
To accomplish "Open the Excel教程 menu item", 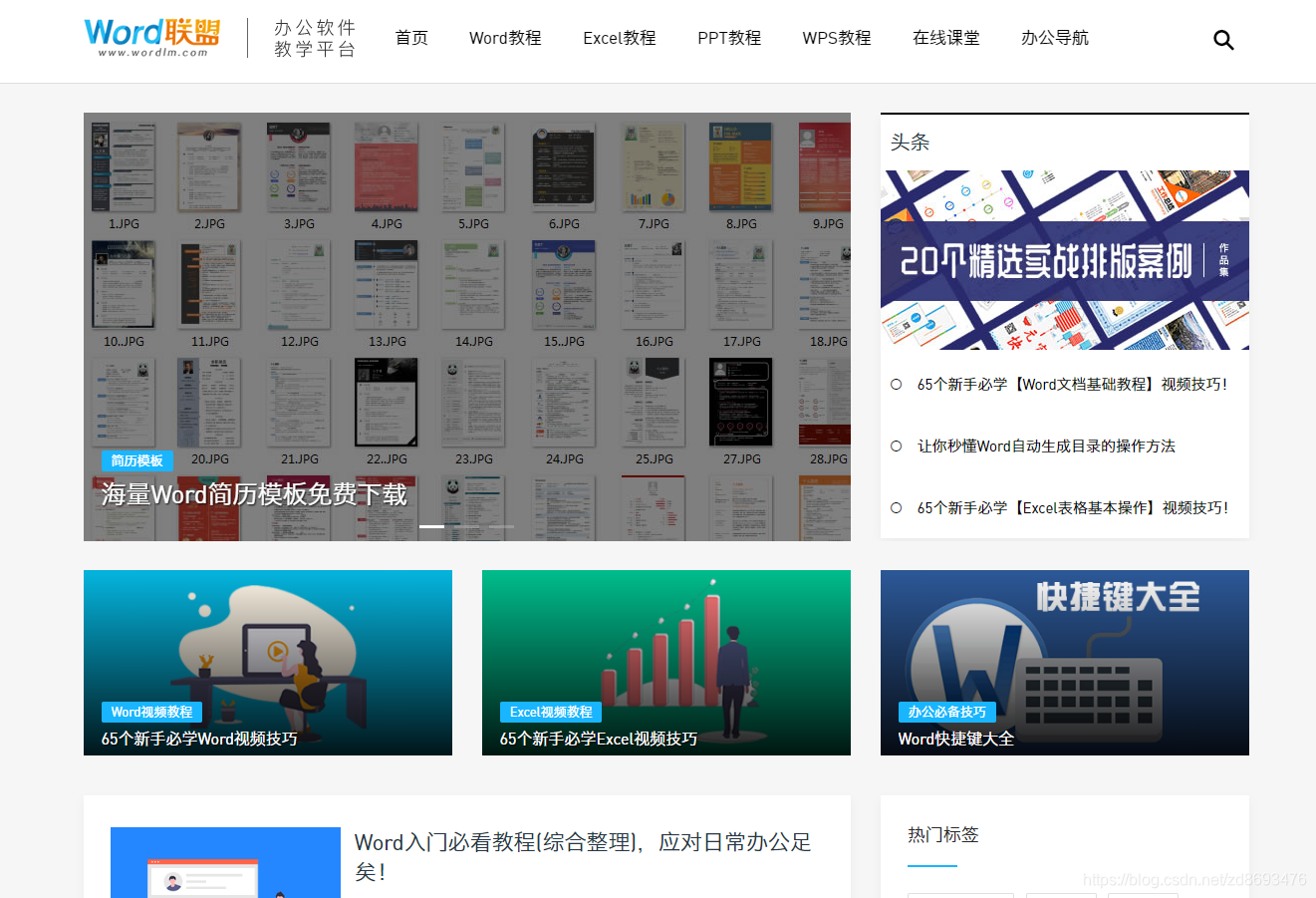I will [x=620, y=38].
